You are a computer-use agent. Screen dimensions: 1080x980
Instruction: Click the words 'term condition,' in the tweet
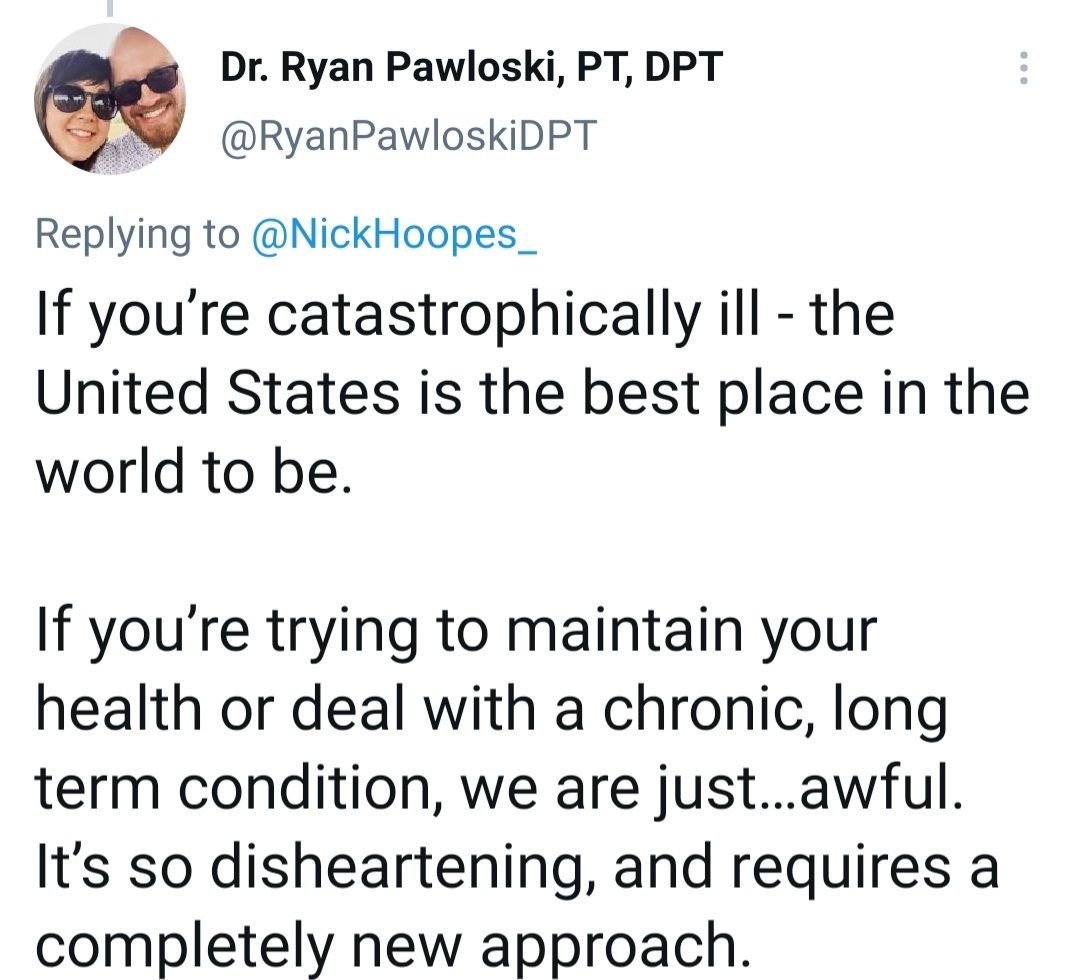click(240, 789)
